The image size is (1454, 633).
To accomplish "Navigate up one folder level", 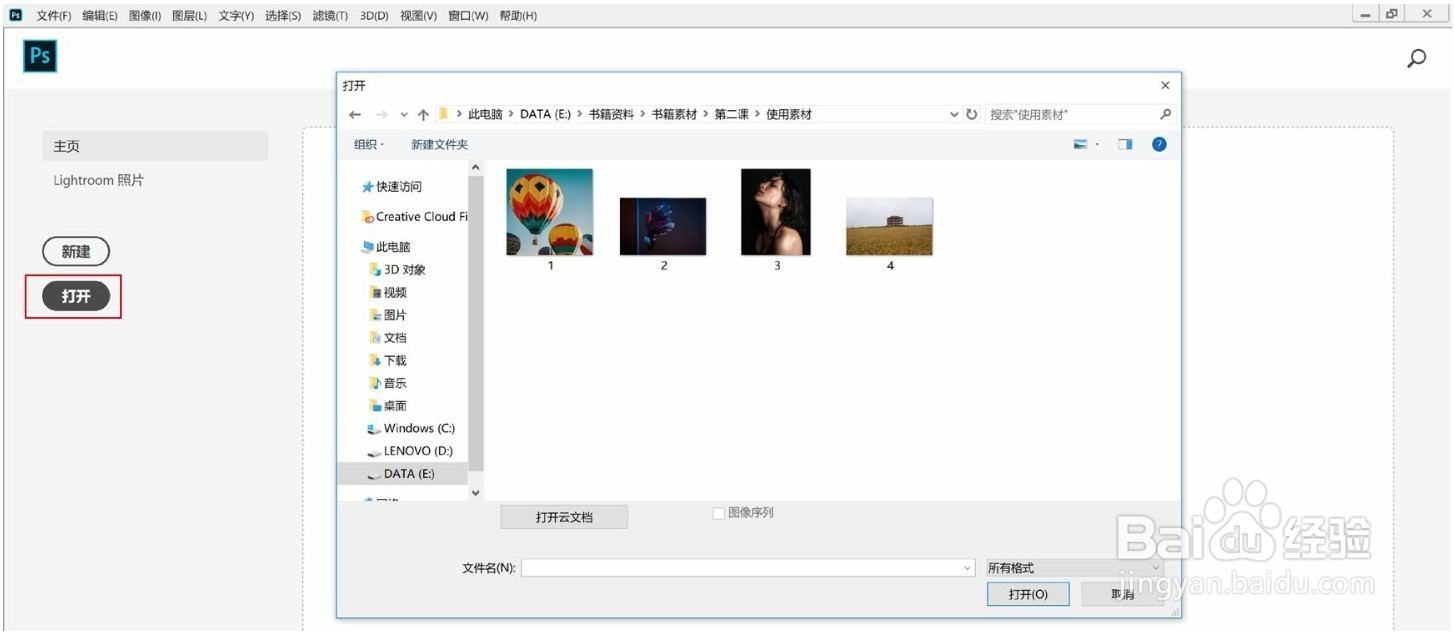I will [x=423, y=115].
